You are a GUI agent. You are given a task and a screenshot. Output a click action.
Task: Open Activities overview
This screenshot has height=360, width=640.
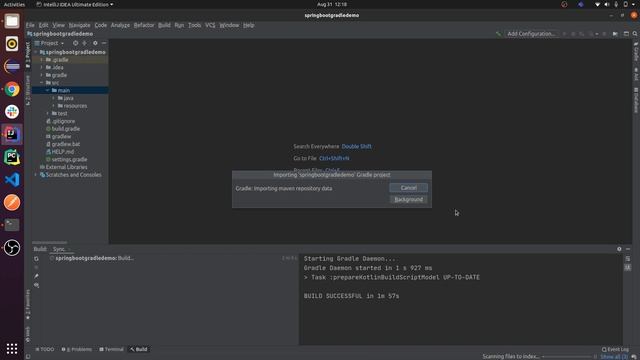point(14,4)
